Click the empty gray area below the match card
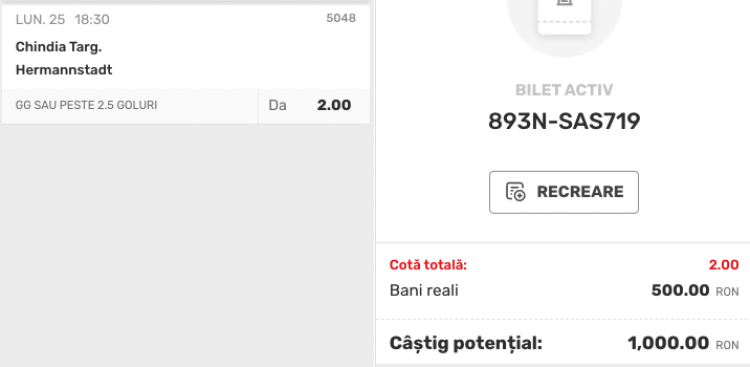The height and width of the screenshot is (367, 750). pyautogui.click(x=187, y=244)
